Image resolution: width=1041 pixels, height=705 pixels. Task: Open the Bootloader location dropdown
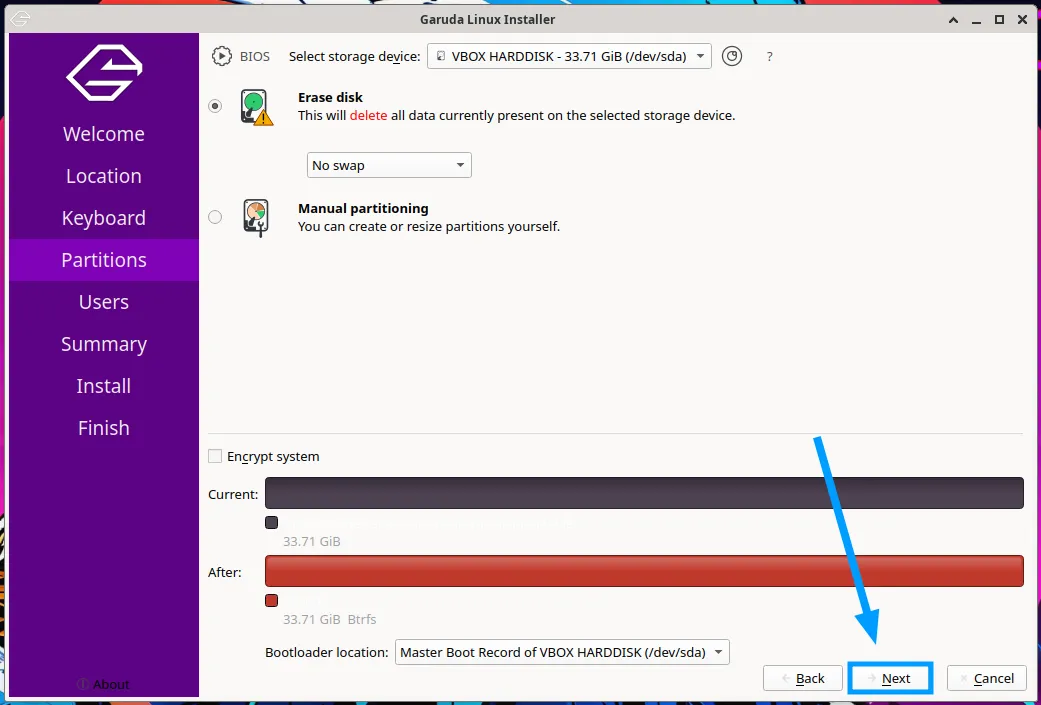tap(562, 652)
